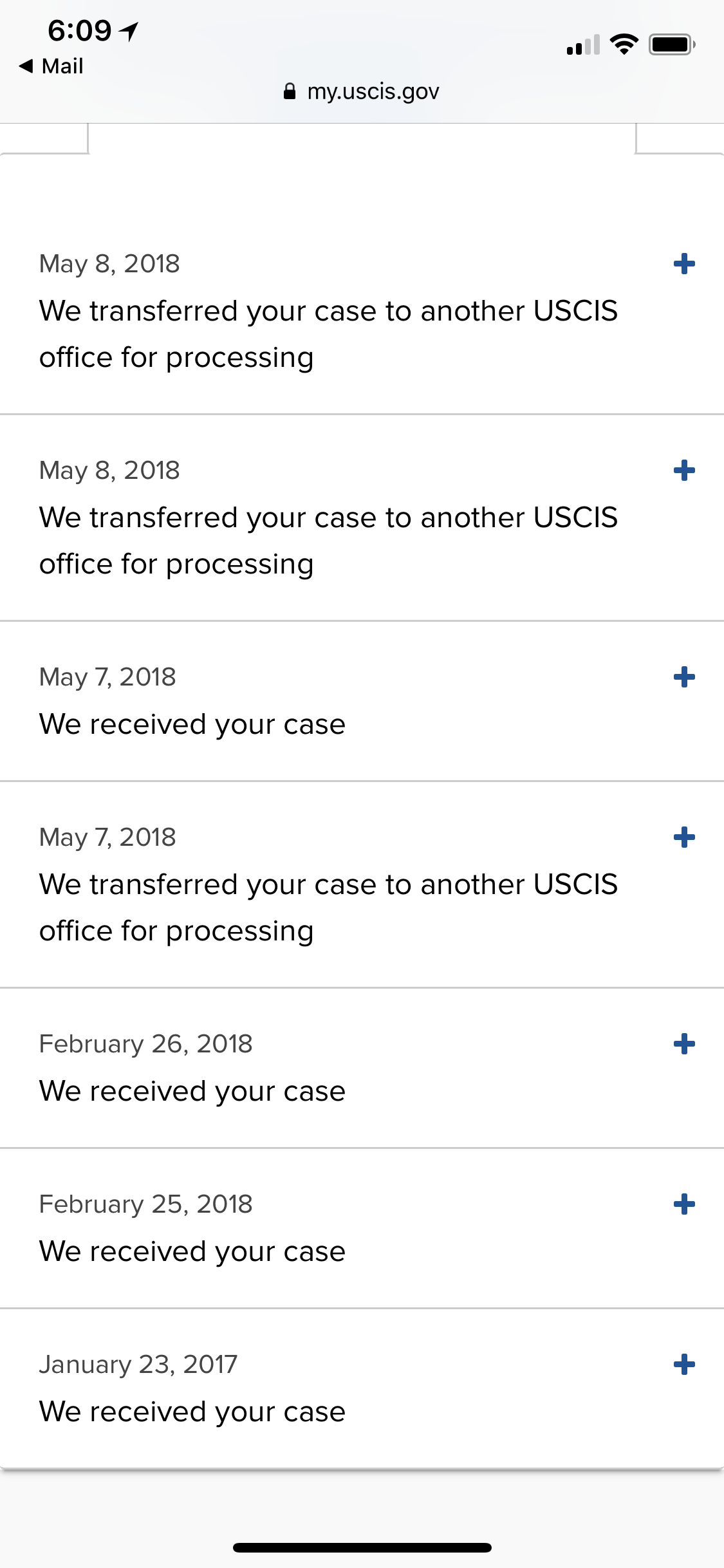
Task: Expand May 7, 2018 received case entry
Action: click(x=684, y=677)
